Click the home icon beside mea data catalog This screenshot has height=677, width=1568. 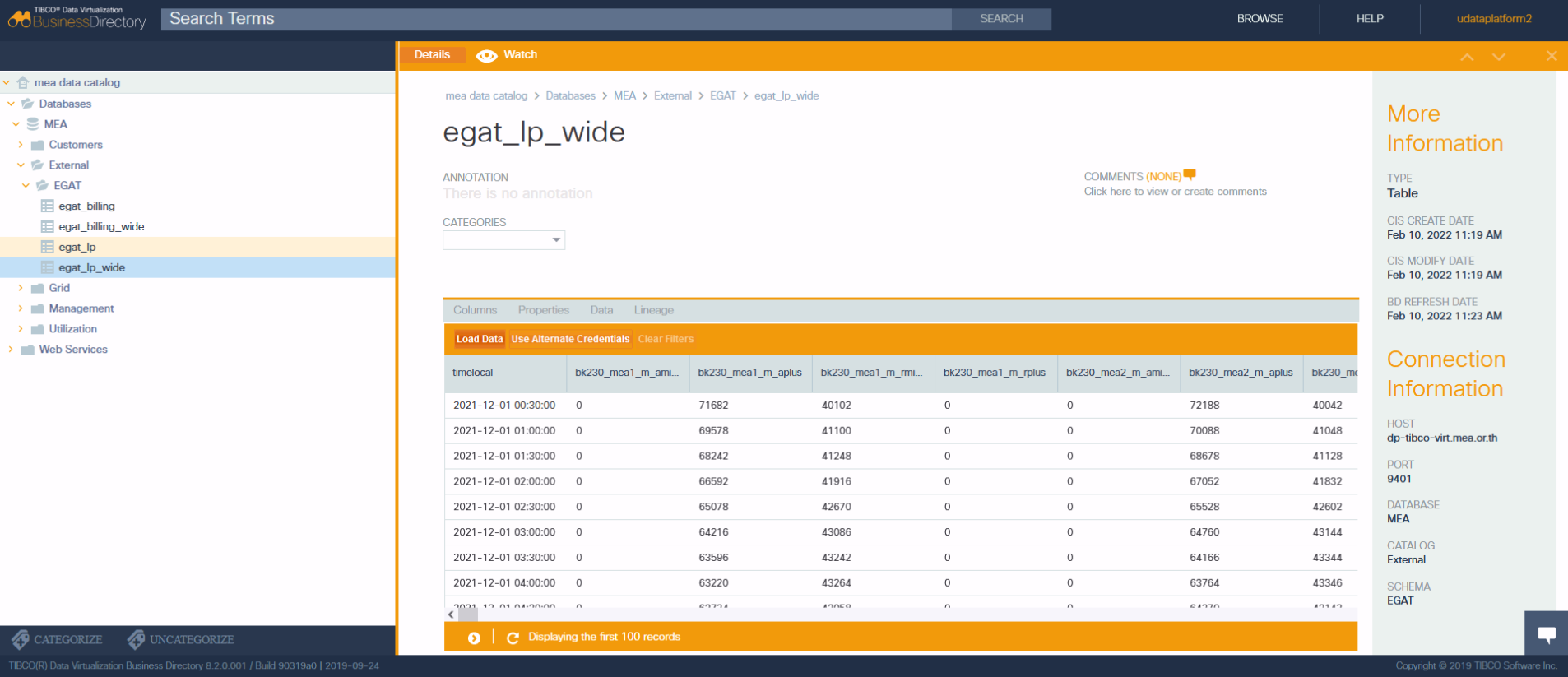pyautogui.click(x=23, y=82)
